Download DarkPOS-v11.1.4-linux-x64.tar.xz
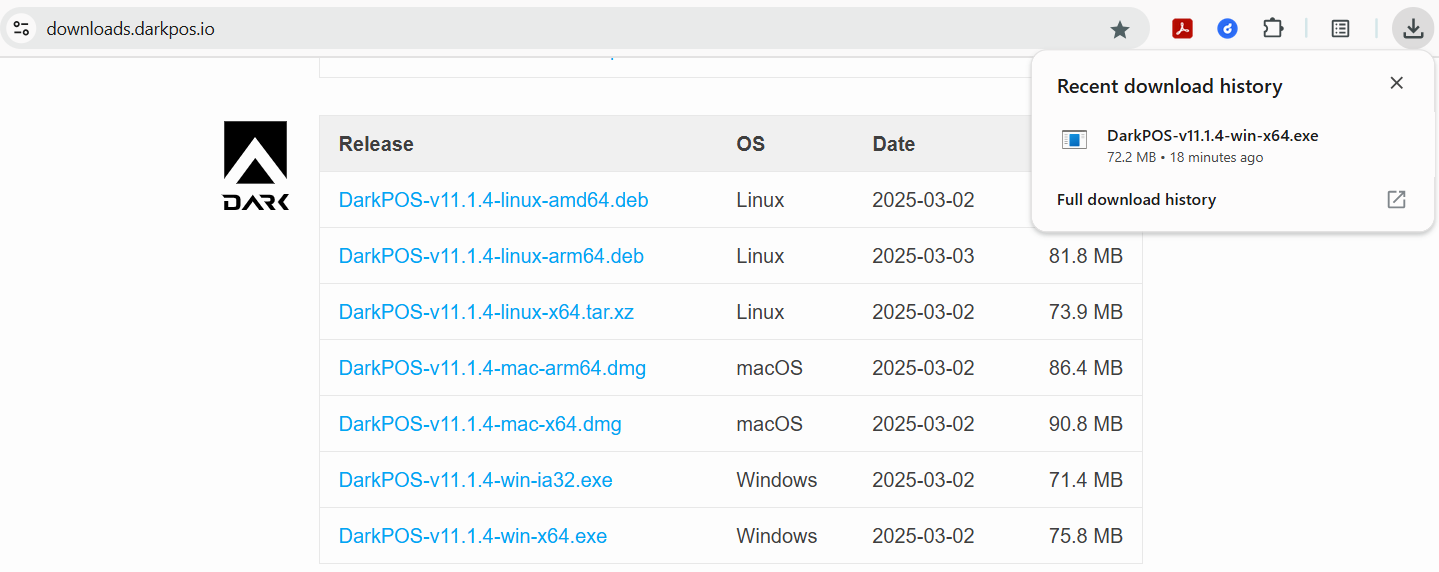The image size is (1439, 572). coord(486,312)
